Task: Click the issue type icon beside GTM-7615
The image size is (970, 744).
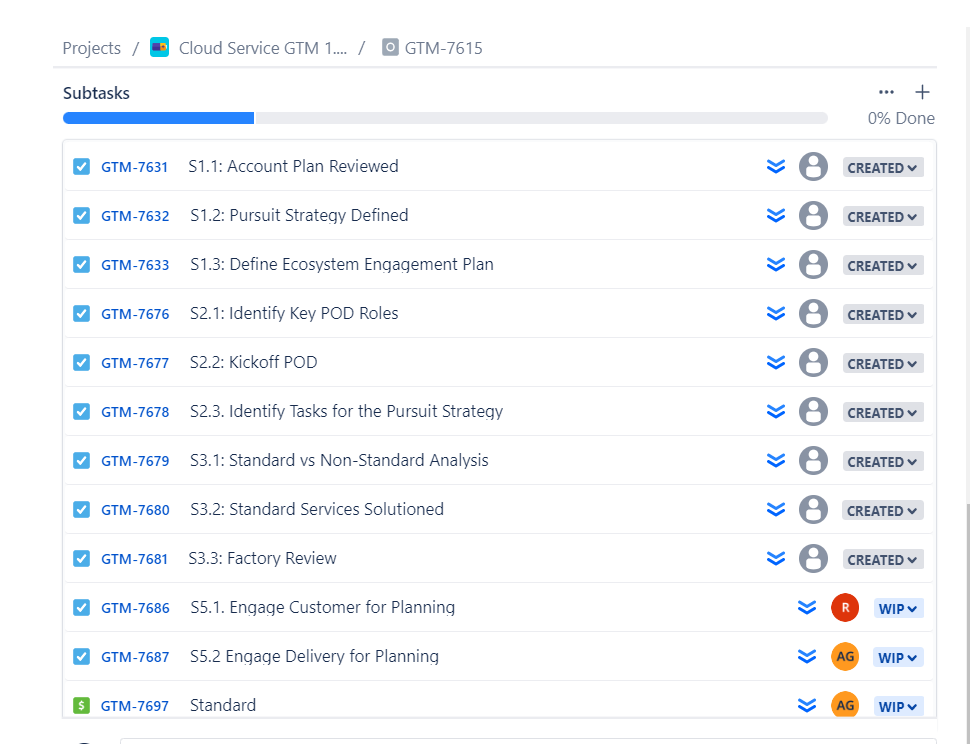Action: pos(390,47)
